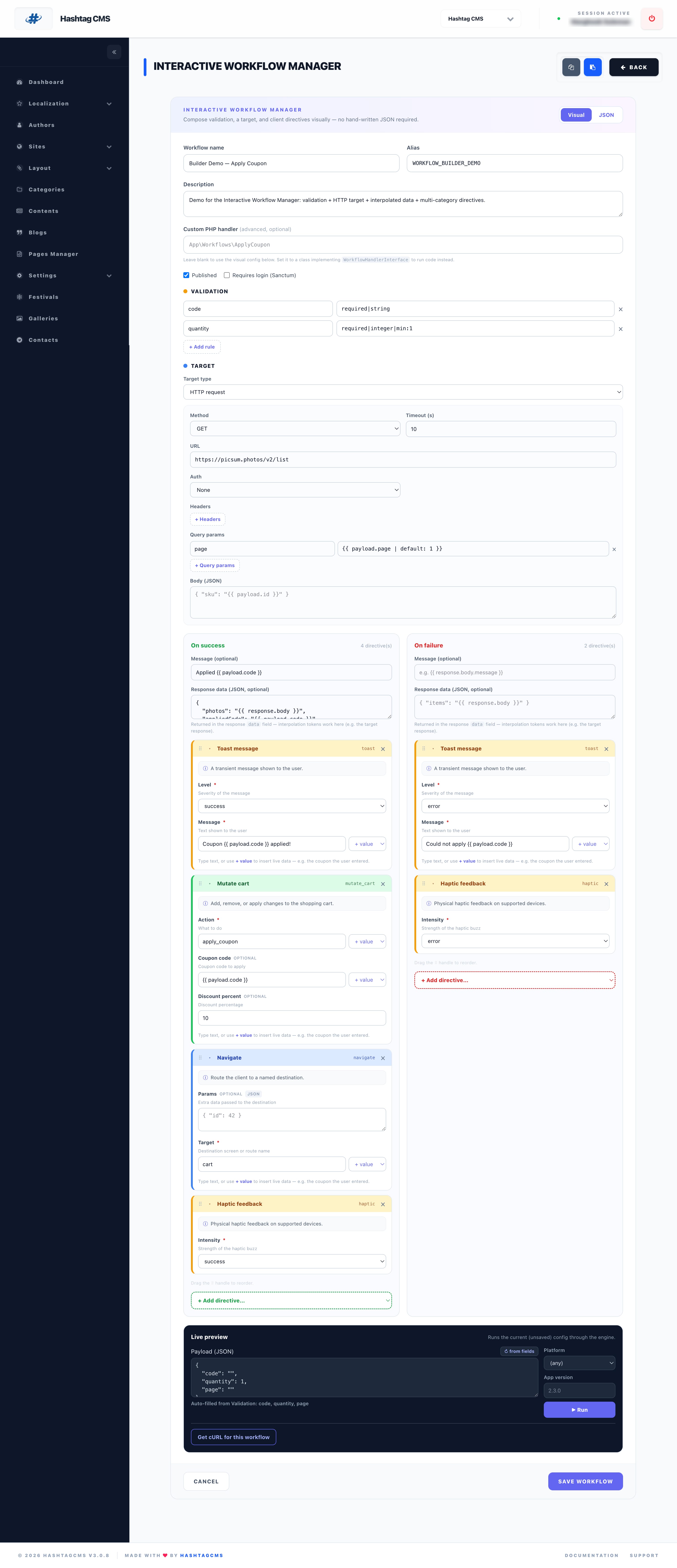The width and height of the screenshot is (677, 1568).
Task: Toggle the Published checkbox
Action: coord(186,275)
